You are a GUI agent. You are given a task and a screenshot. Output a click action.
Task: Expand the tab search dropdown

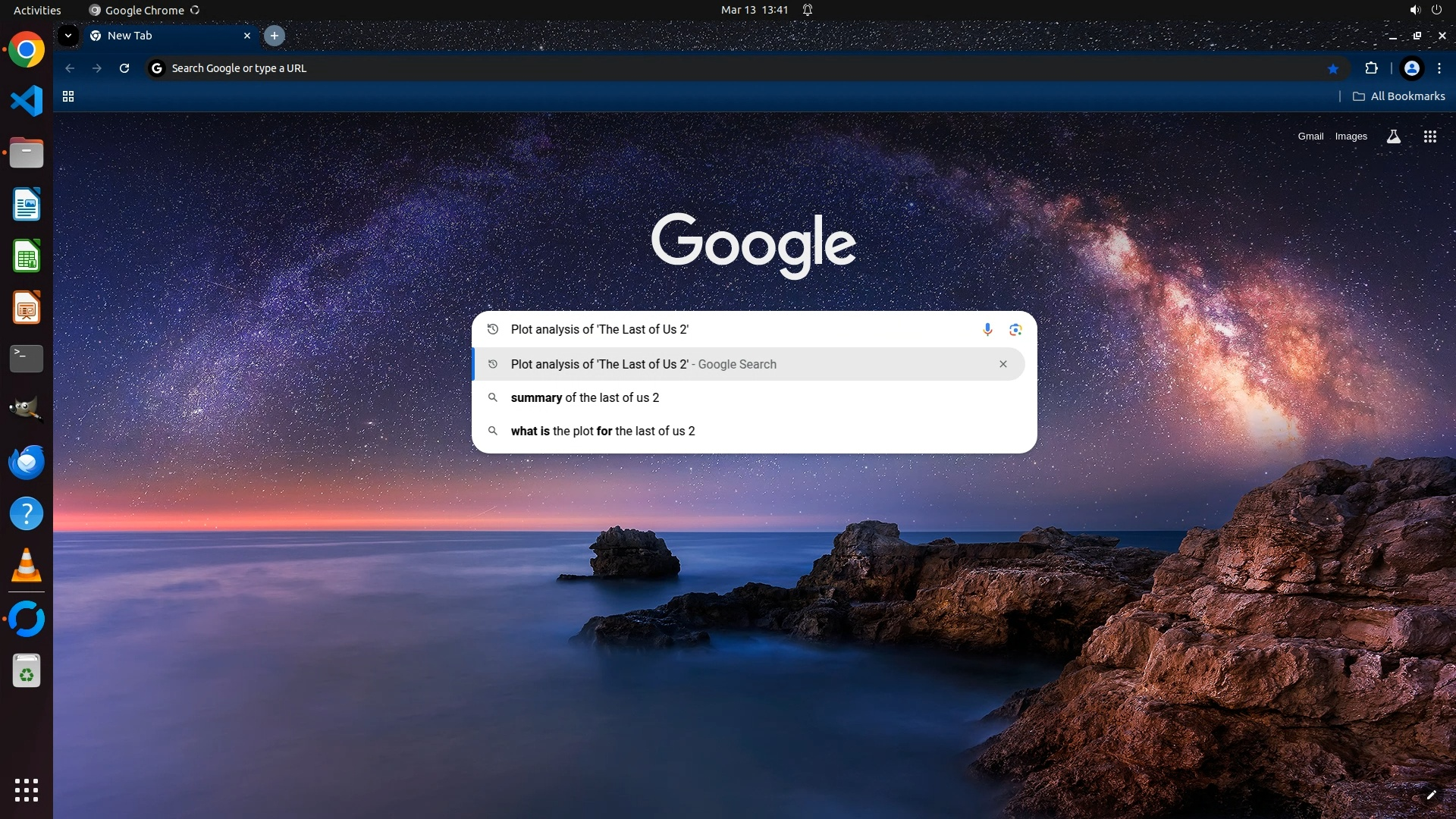click(68, 36)
